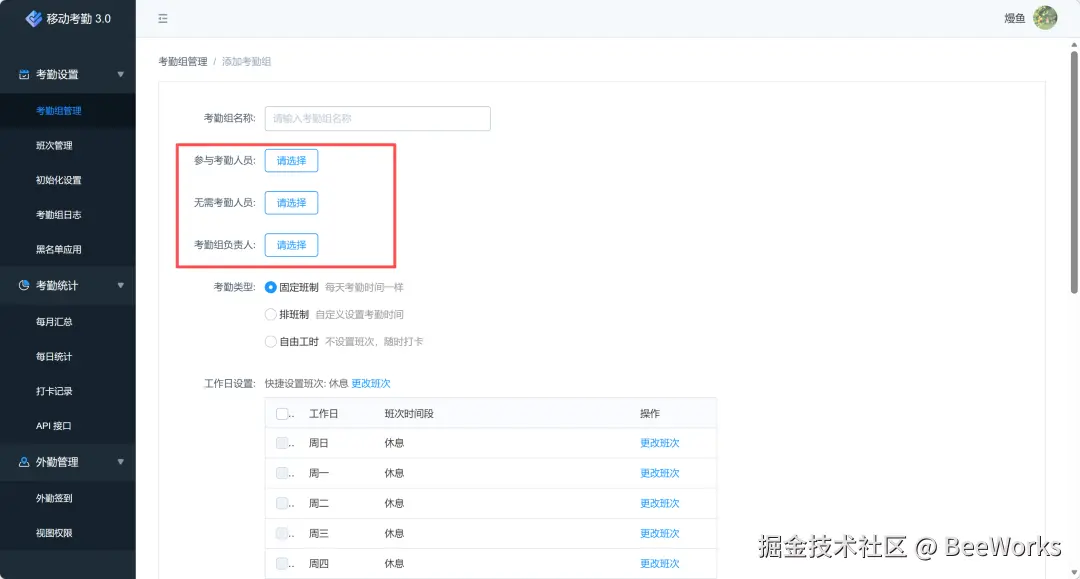Open 每月汇总 in sidebar
The image size is (1080, 579).
(x=54, y=322)
